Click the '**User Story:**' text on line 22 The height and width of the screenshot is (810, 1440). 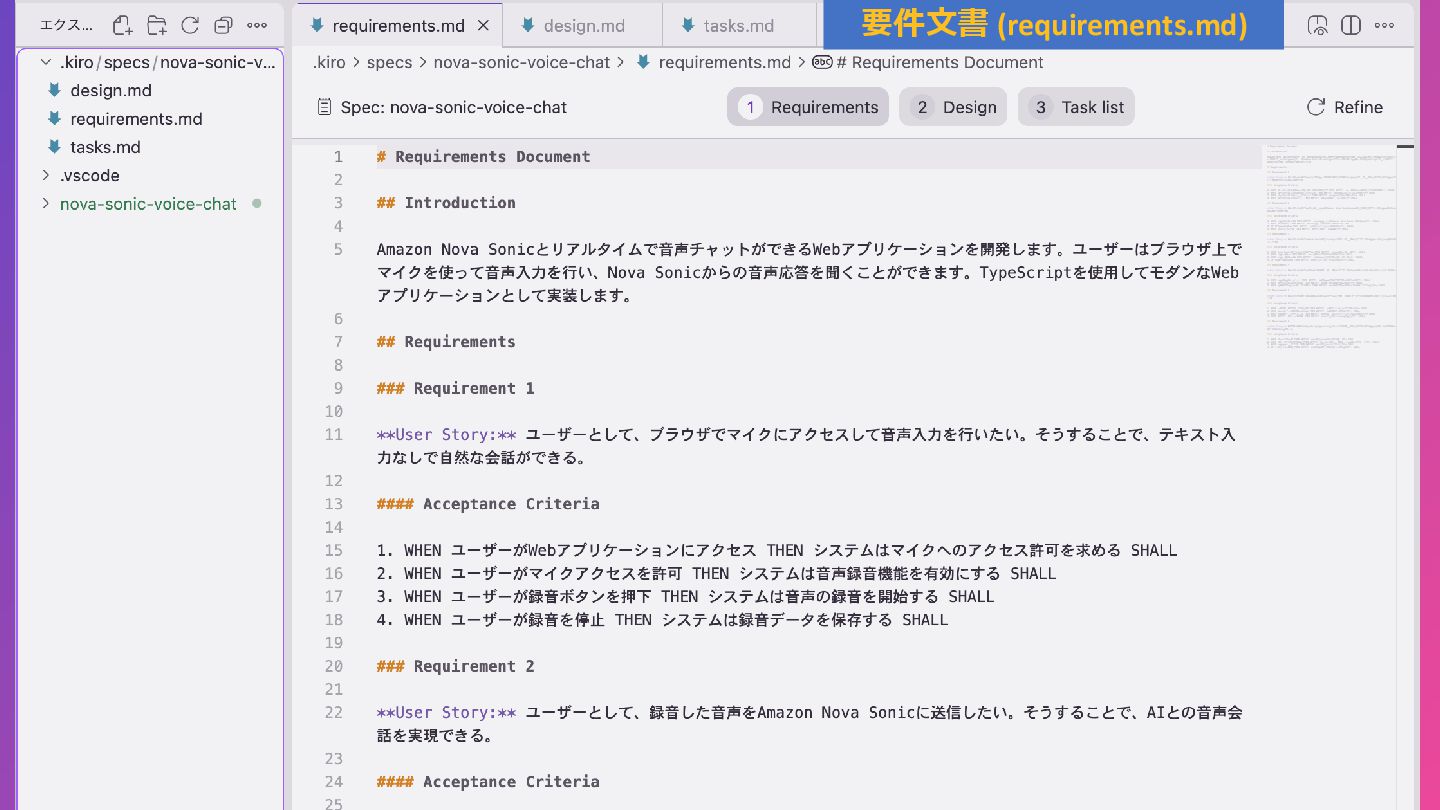click(x=446, y=712)
